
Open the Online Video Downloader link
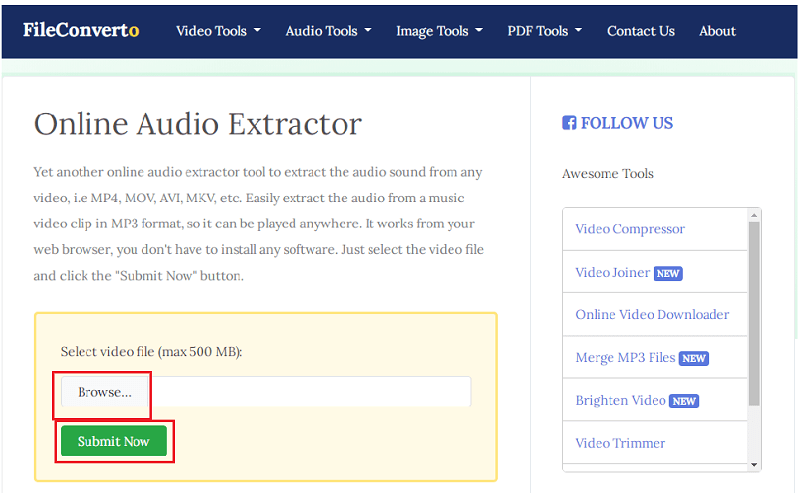pos(652,314)
